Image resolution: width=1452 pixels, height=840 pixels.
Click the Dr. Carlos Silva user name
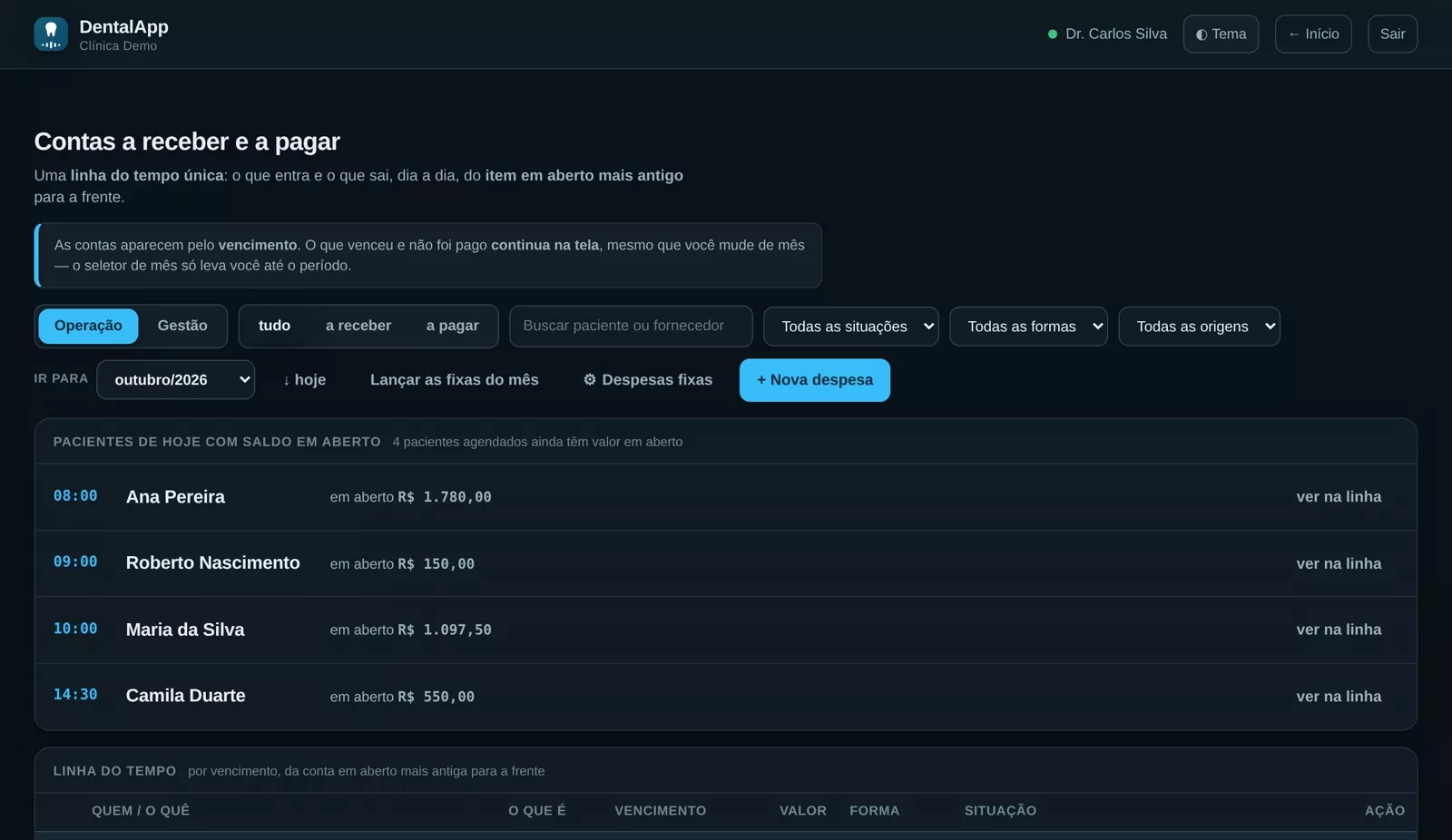click(1116, 34)
